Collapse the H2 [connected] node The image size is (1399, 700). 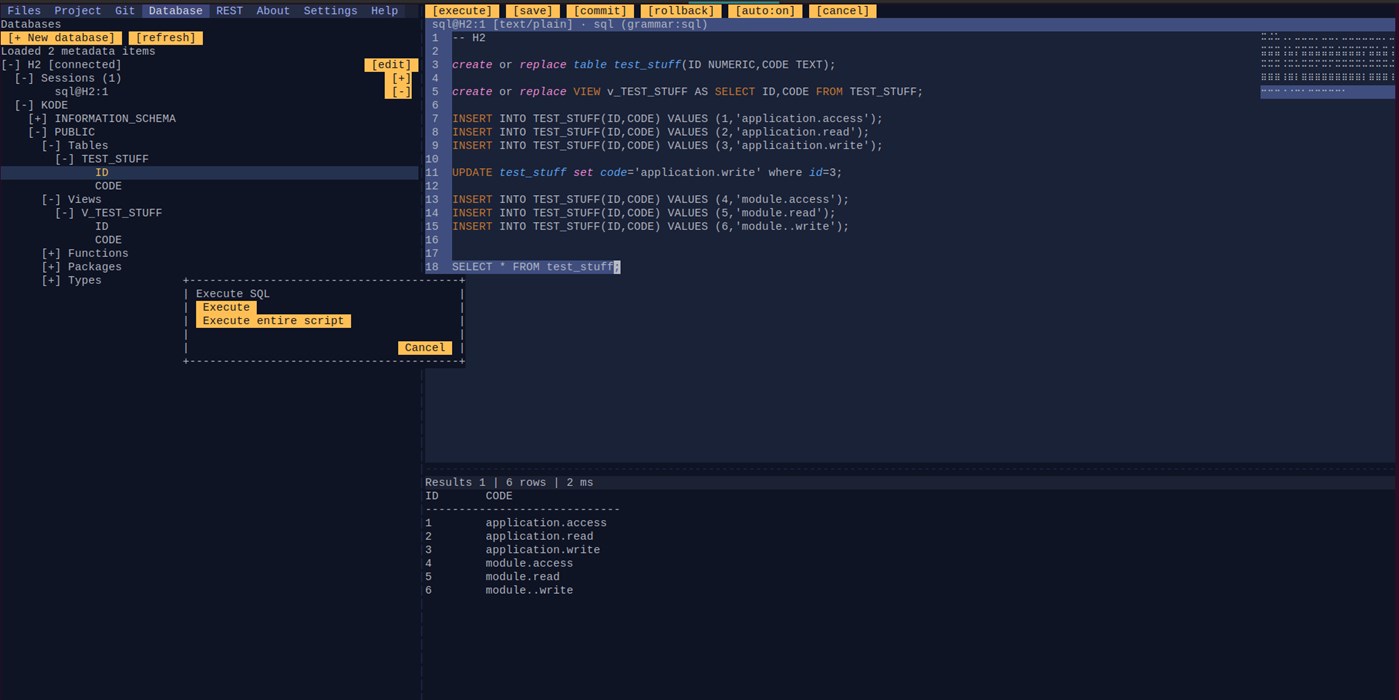coord(11,65)
